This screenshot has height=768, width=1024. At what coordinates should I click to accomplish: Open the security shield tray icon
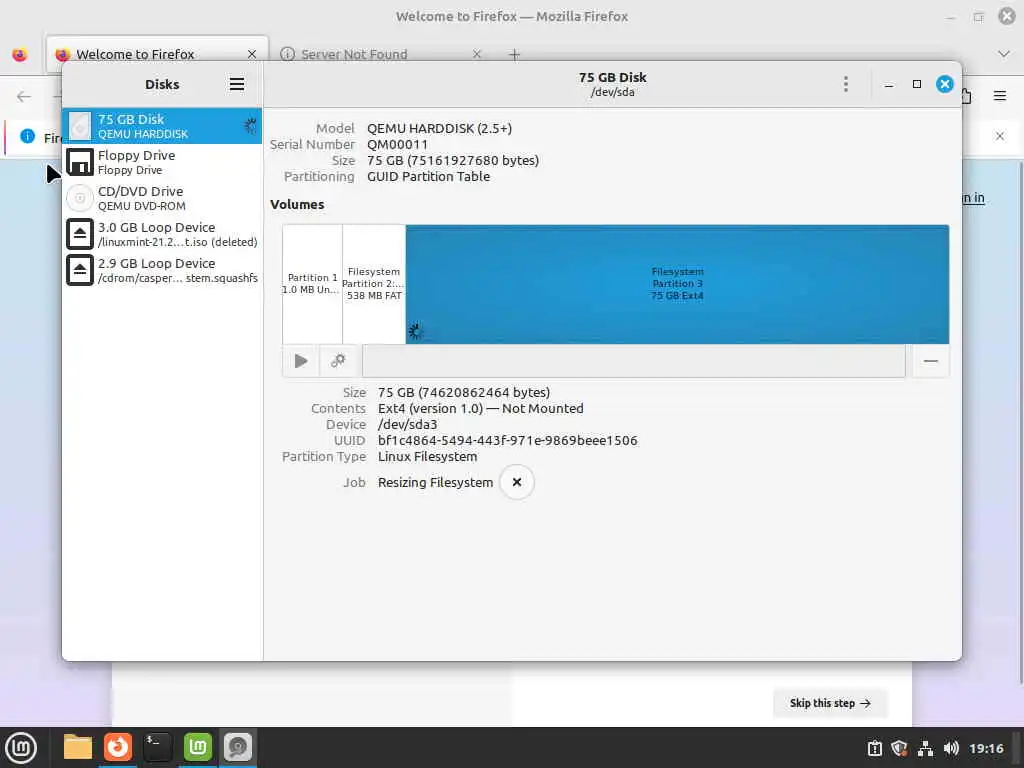899,748
